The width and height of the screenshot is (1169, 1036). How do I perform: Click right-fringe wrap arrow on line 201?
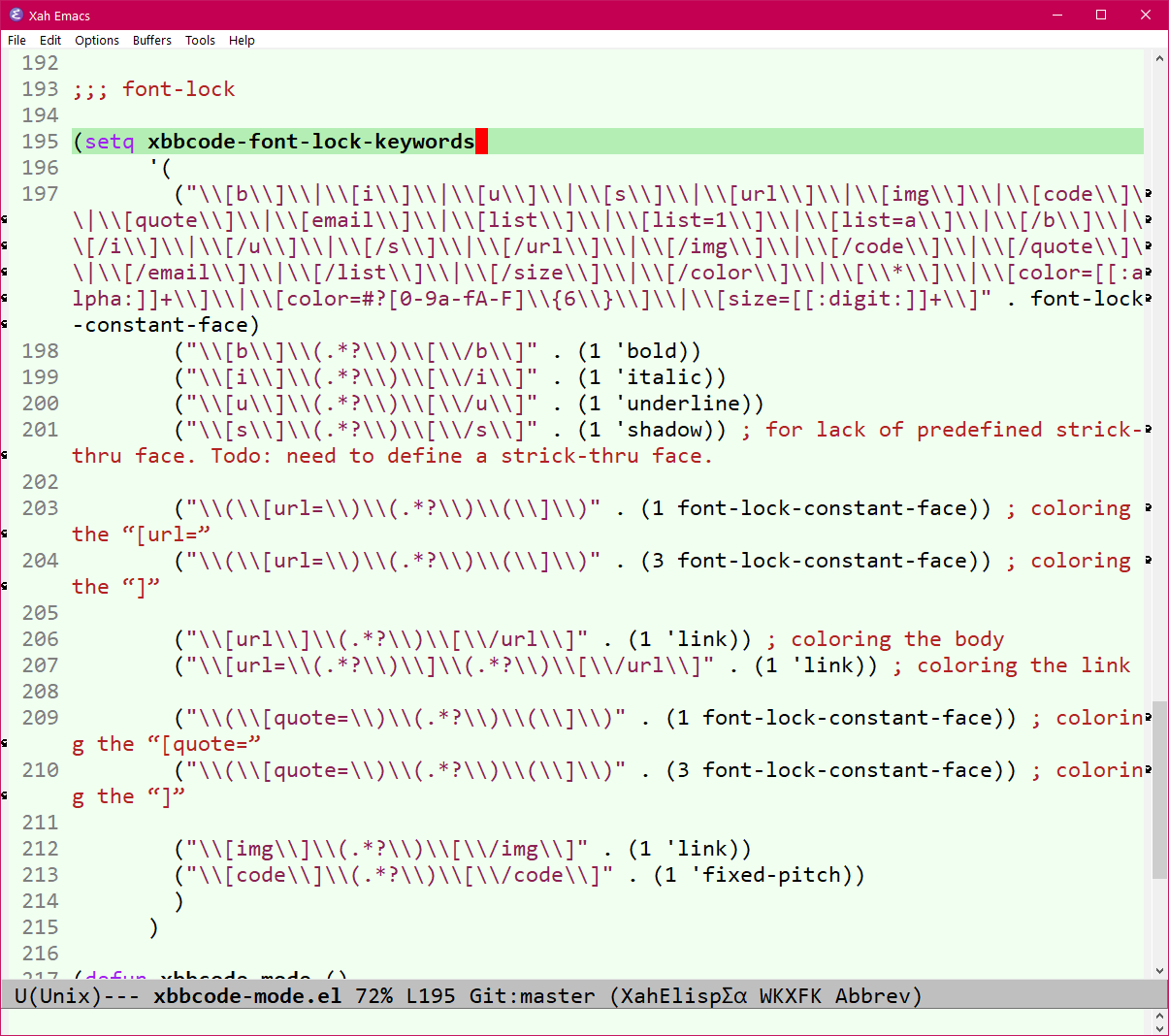click(x=1149, y=430)
